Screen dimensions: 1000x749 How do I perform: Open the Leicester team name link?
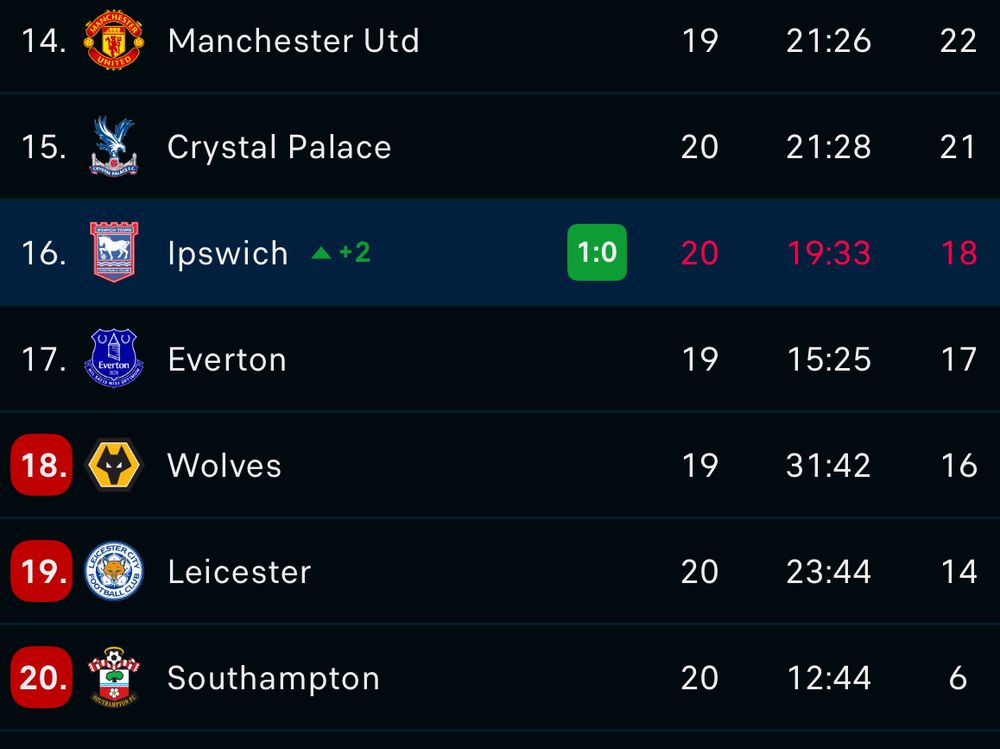click(x=239, y=571)
